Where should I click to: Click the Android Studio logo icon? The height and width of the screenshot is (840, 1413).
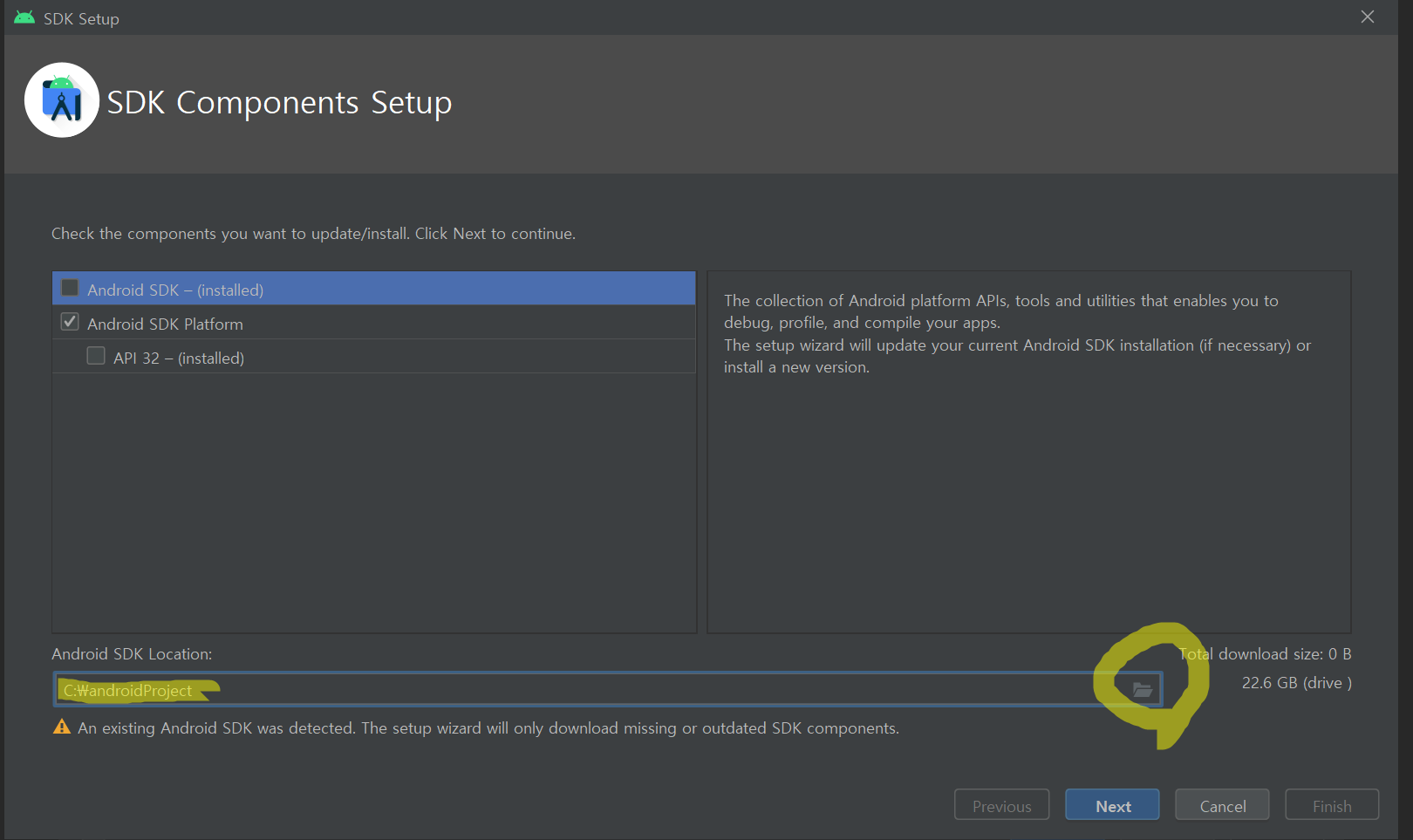tap(62, 100)
